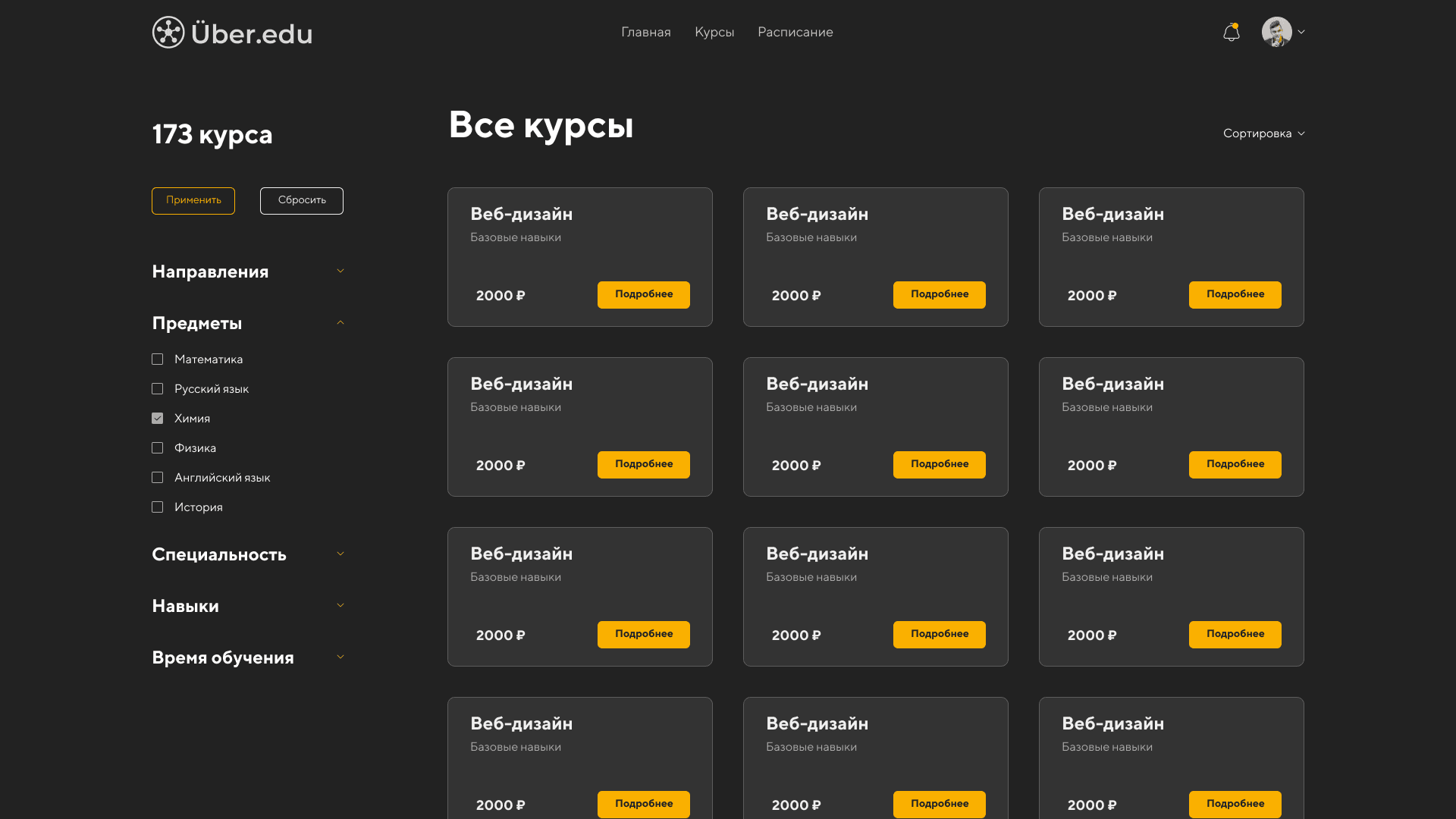Click the Über.edu circular logo icon
Screen dimensions: 1456x819
[168, 33]
